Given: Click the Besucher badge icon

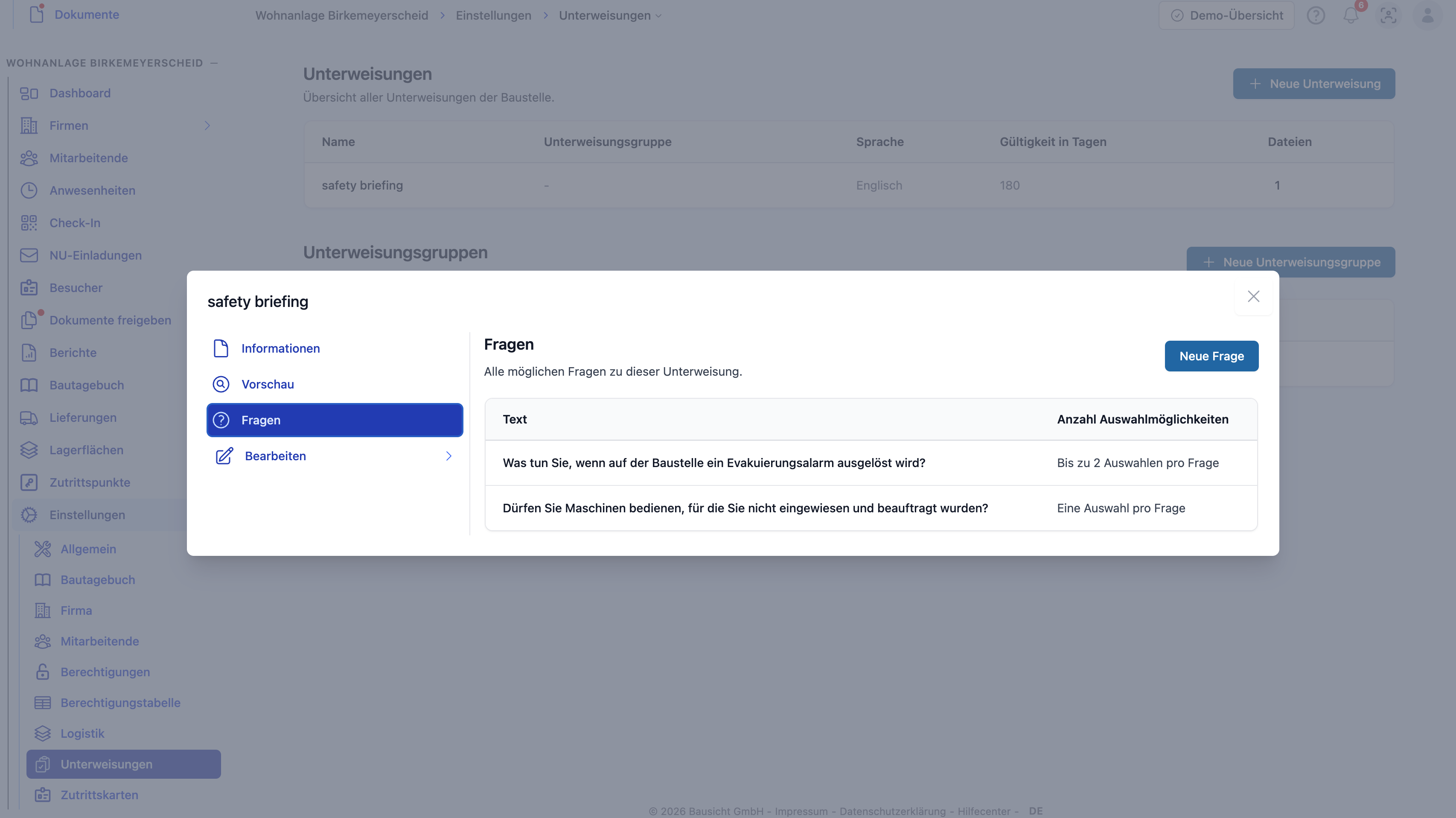Looking at the screenshot, I should click(x=29, y=288).
